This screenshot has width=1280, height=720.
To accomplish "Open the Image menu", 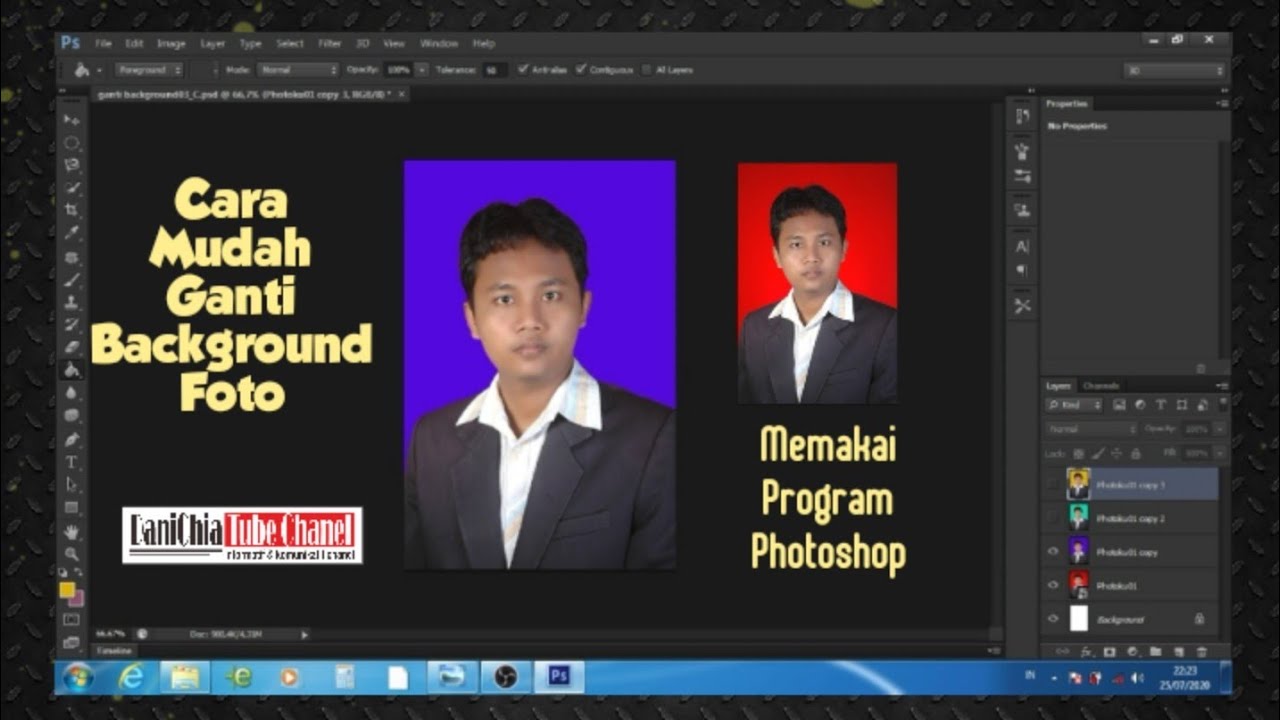I will click(171, 43).
